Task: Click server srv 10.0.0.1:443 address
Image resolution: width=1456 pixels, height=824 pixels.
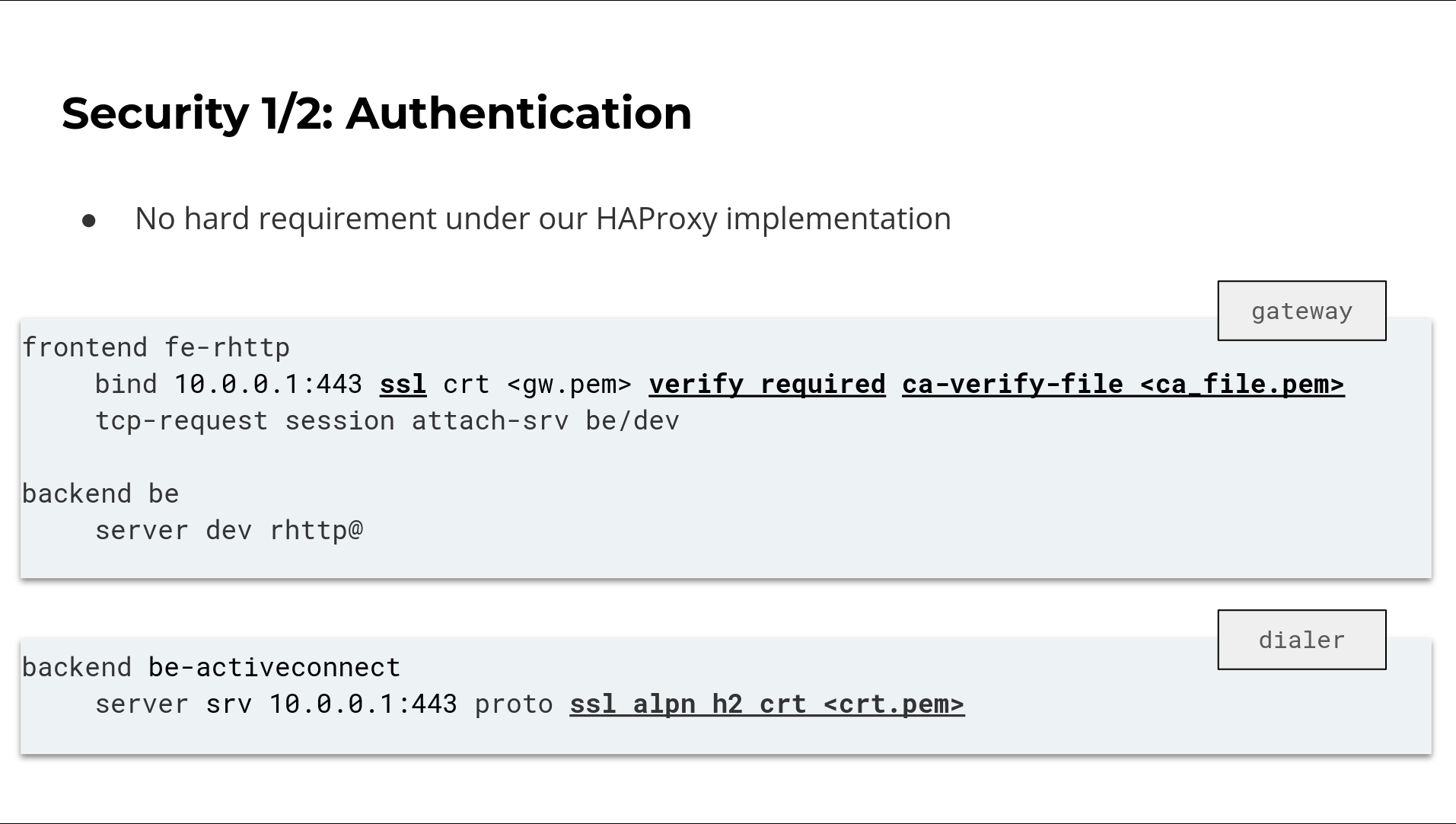Action: click(363, 704)
